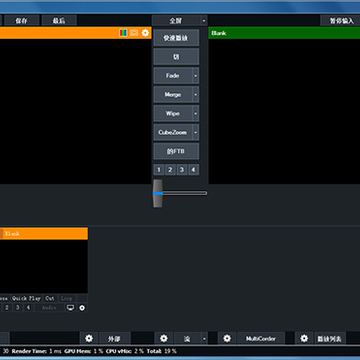Open settings gear left of 外部 button

[89, 338]
